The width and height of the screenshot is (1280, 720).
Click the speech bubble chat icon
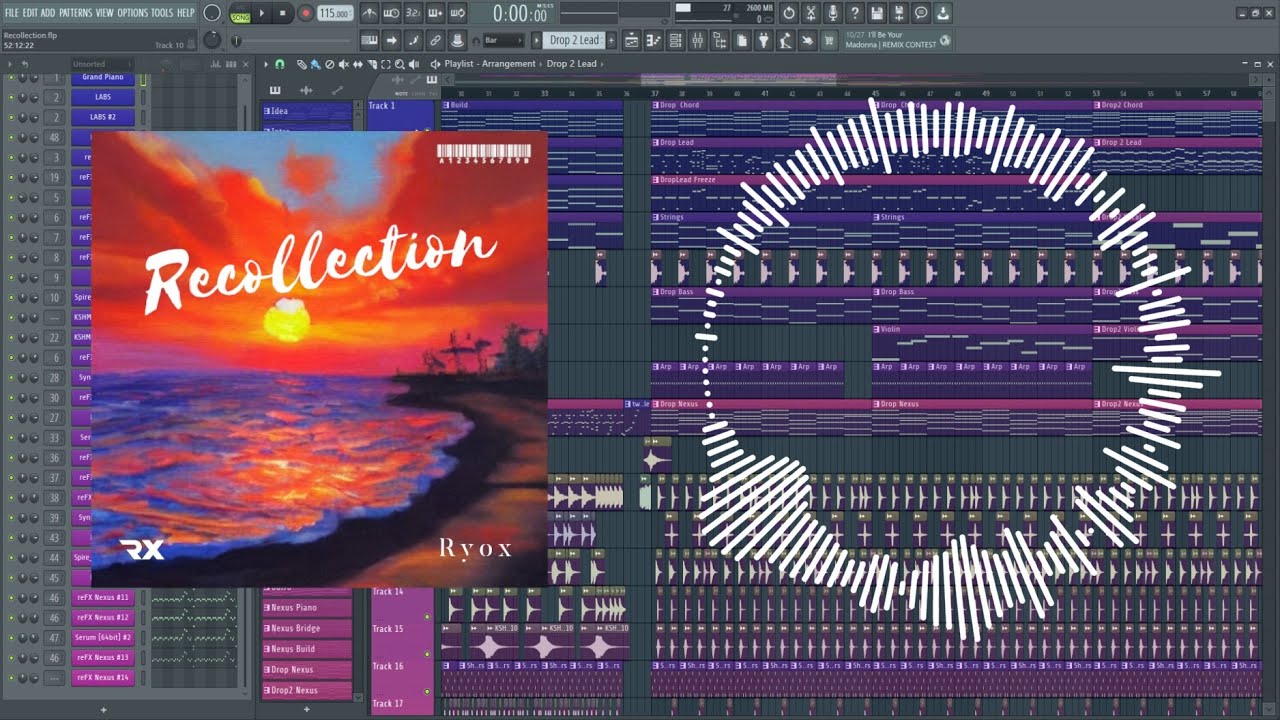pos(921,14)
